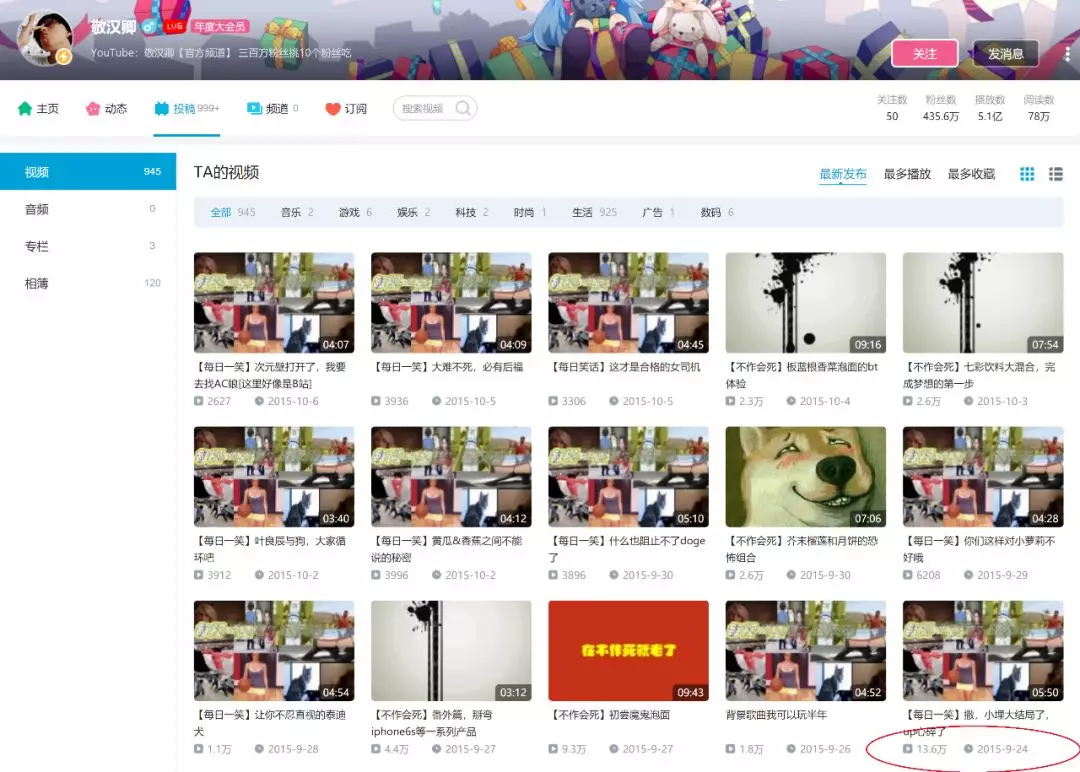Click the pink 动态 flower icon

93,109
